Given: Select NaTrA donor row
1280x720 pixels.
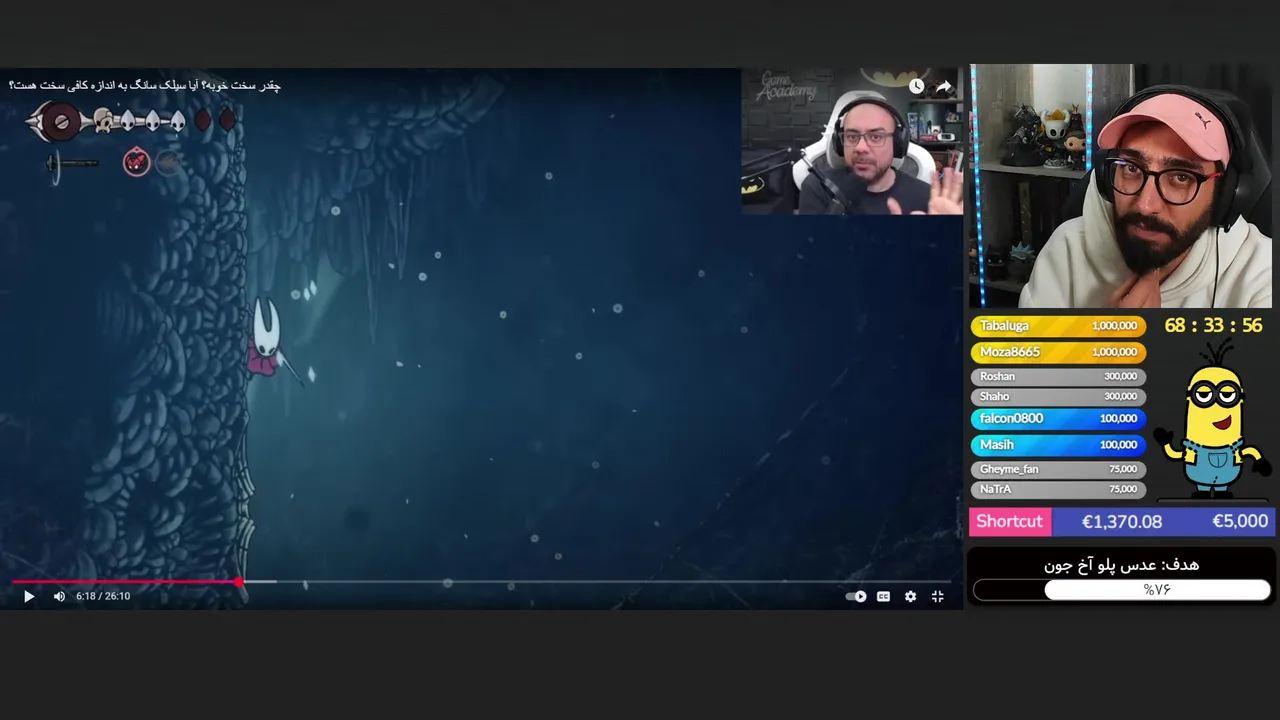Looking at the screenshot, I should [x=1058, y=489].
